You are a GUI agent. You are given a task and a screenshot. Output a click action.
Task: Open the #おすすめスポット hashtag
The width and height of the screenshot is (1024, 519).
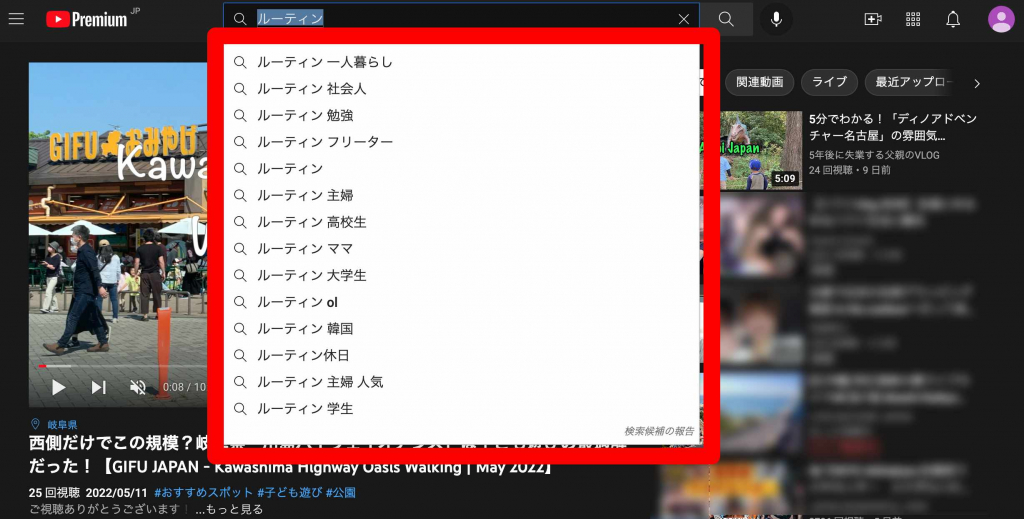click(201, 492)
